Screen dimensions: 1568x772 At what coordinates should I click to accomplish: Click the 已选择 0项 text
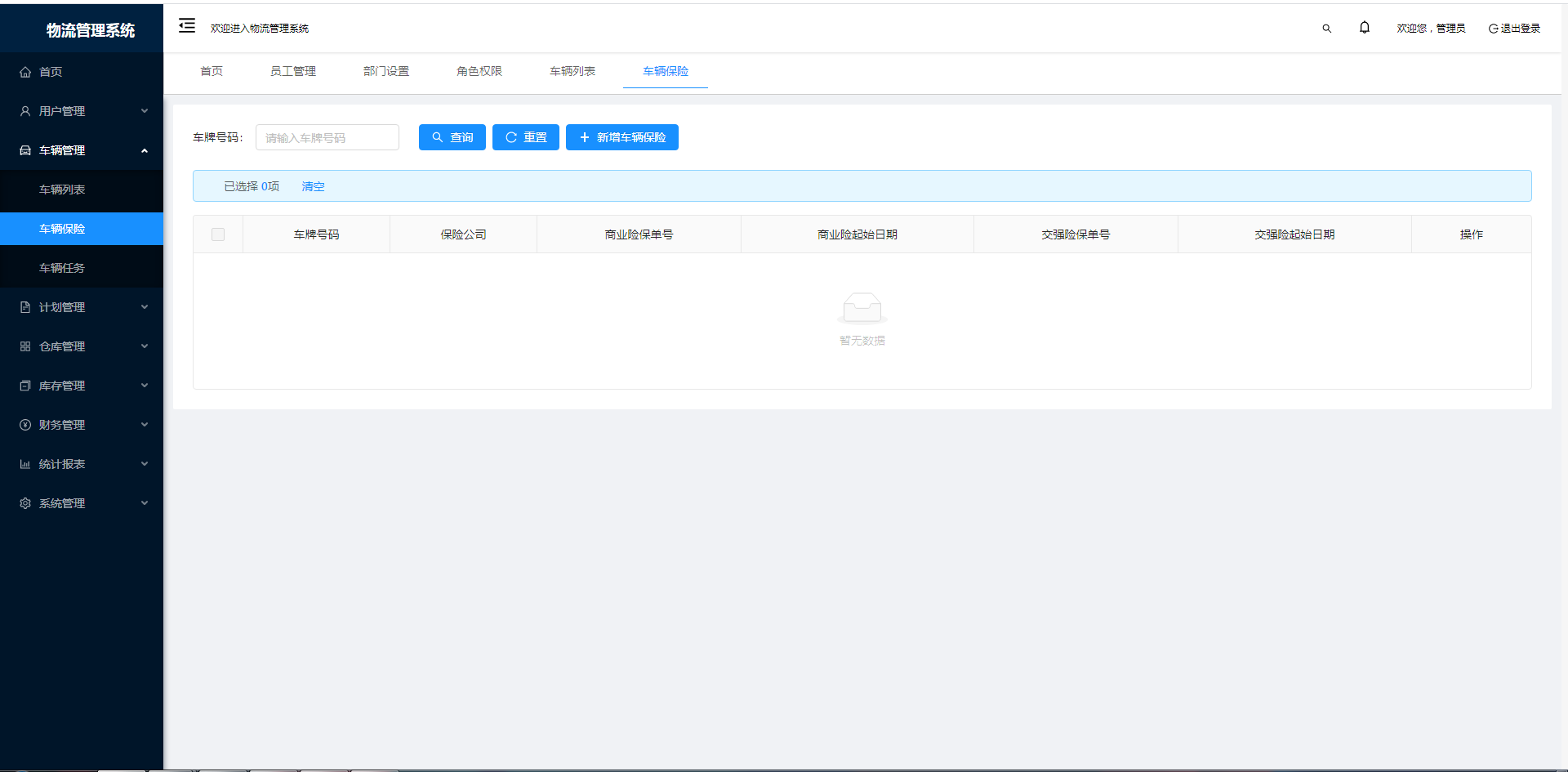coord(252,186)
